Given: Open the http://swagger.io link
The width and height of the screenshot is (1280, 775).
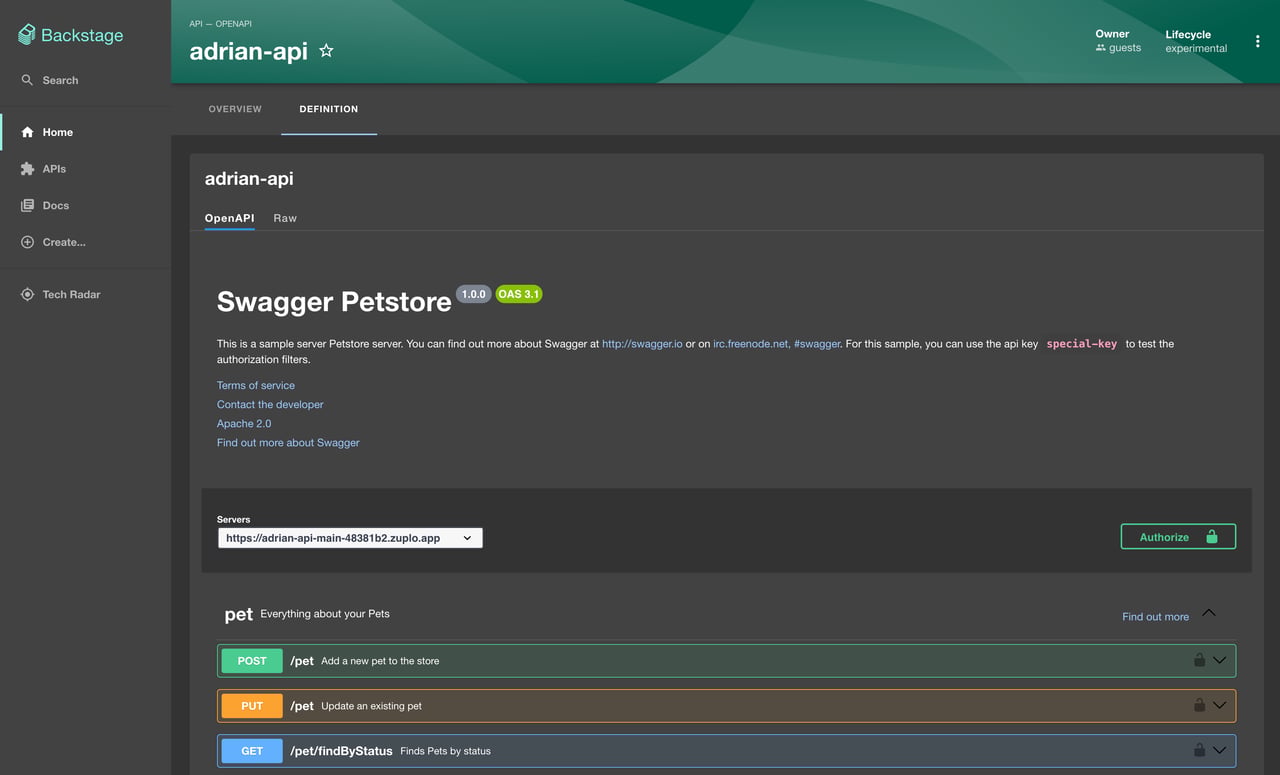Looking at the screenshot, I should pyautogui.click(x=642, y=344).
